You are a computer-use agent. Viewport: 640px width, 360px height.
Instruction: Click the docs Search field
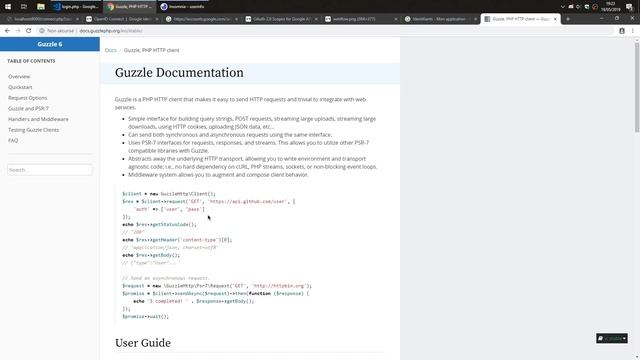50,169
